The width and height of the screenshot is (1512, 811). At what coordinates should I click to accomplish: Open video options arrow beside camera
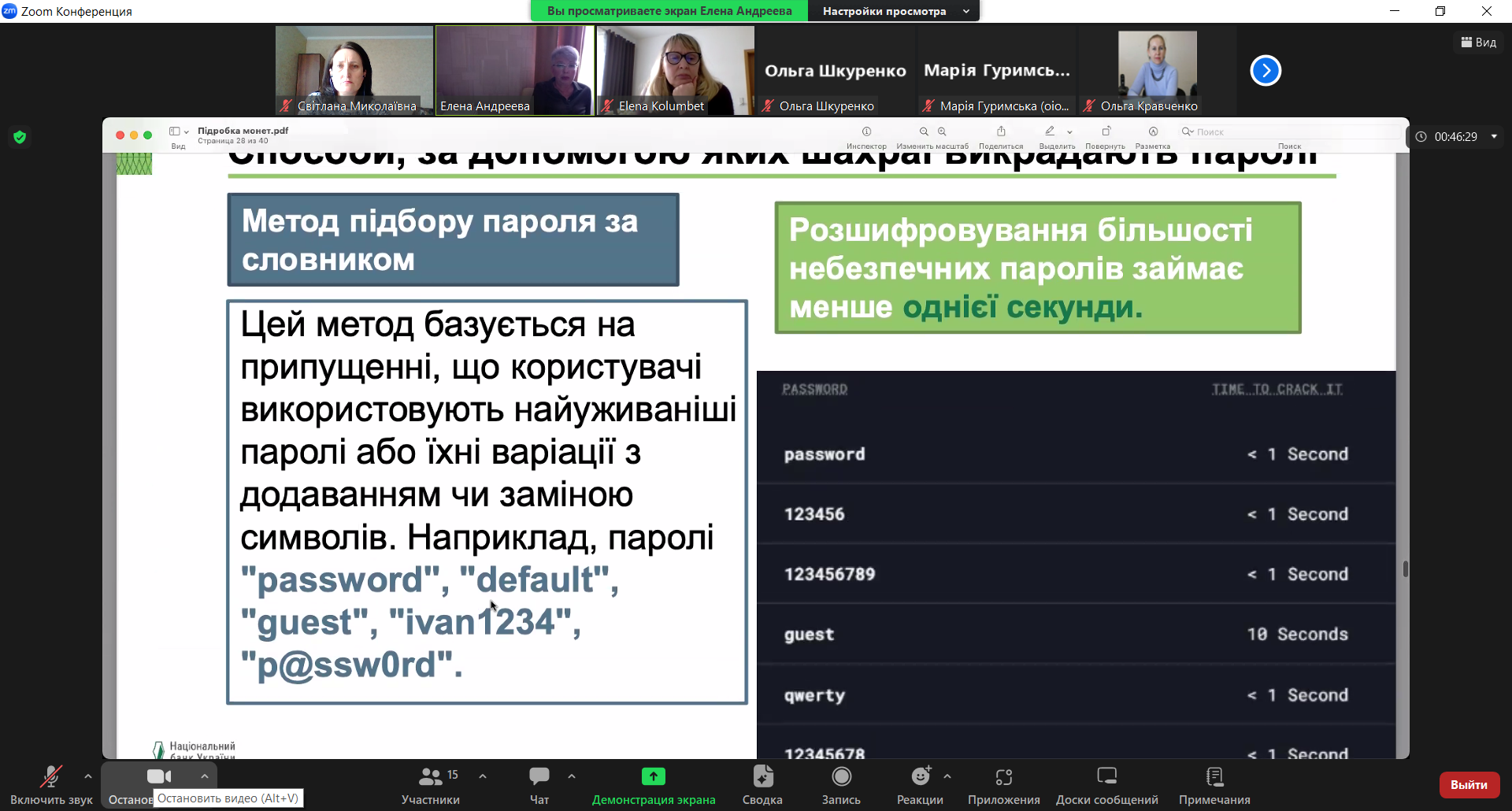(x=205, y=776)
